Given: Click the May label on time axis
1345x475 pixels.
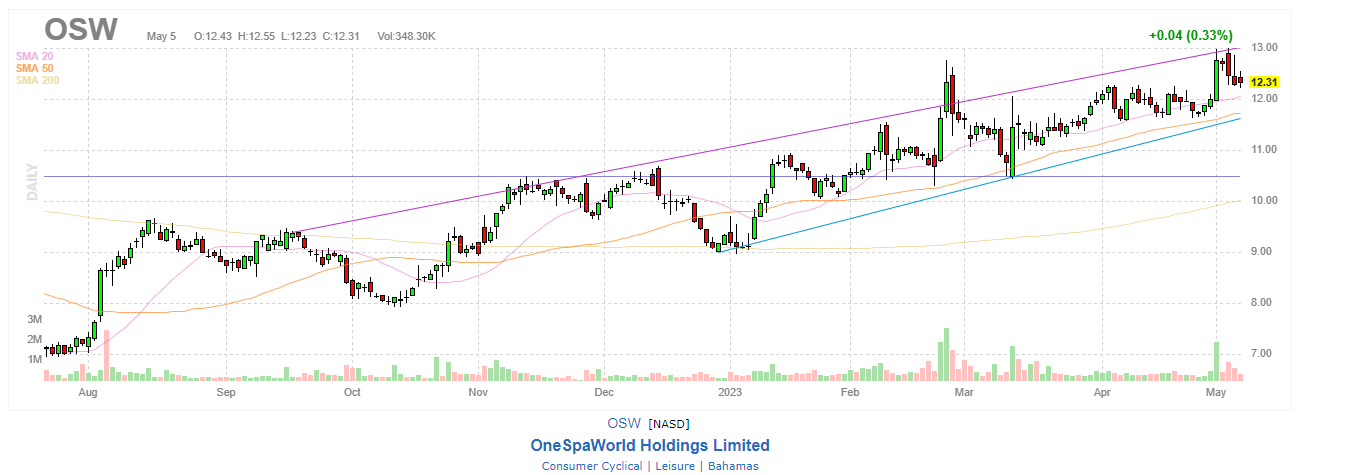Looking at the screenshot, I should click(x=1216, y=394).
